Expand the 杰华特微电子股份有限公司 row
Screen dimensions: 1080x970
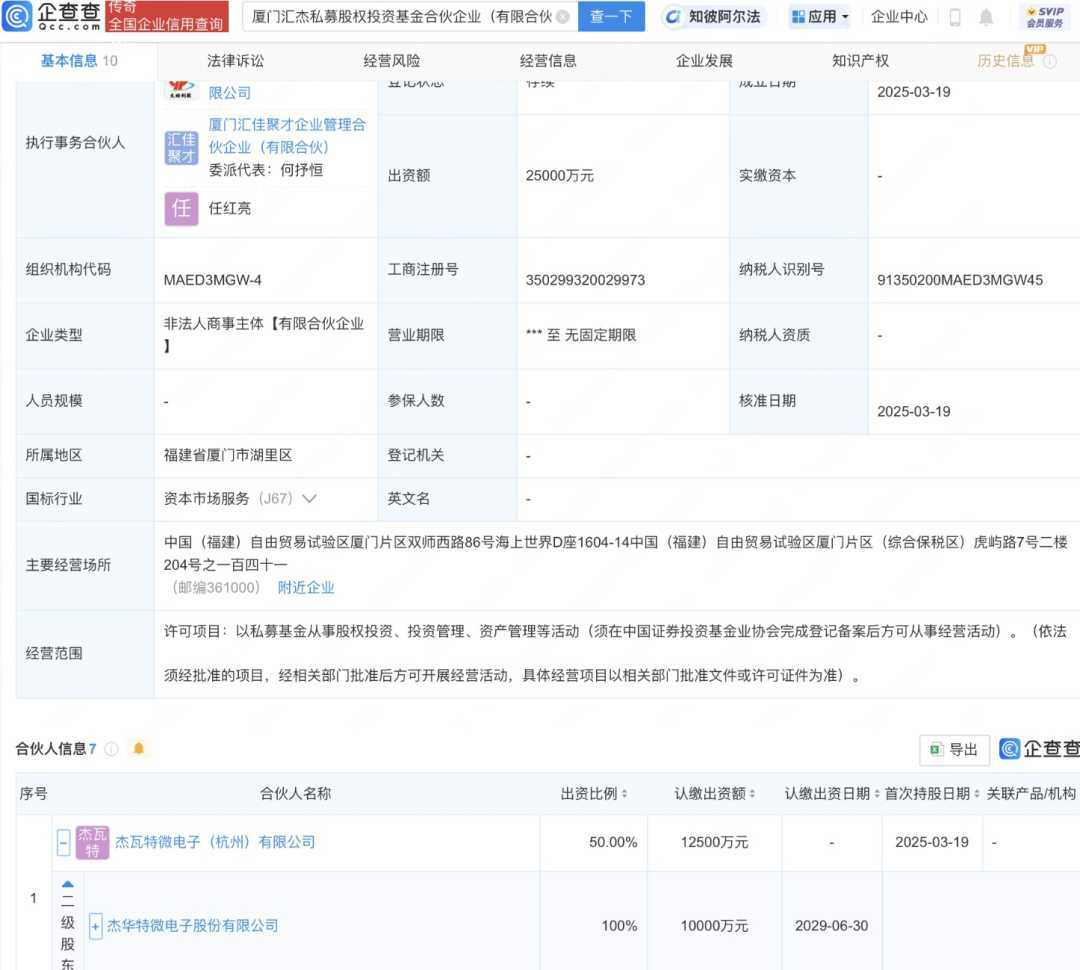pyautogui.click(x=96, y=926)
